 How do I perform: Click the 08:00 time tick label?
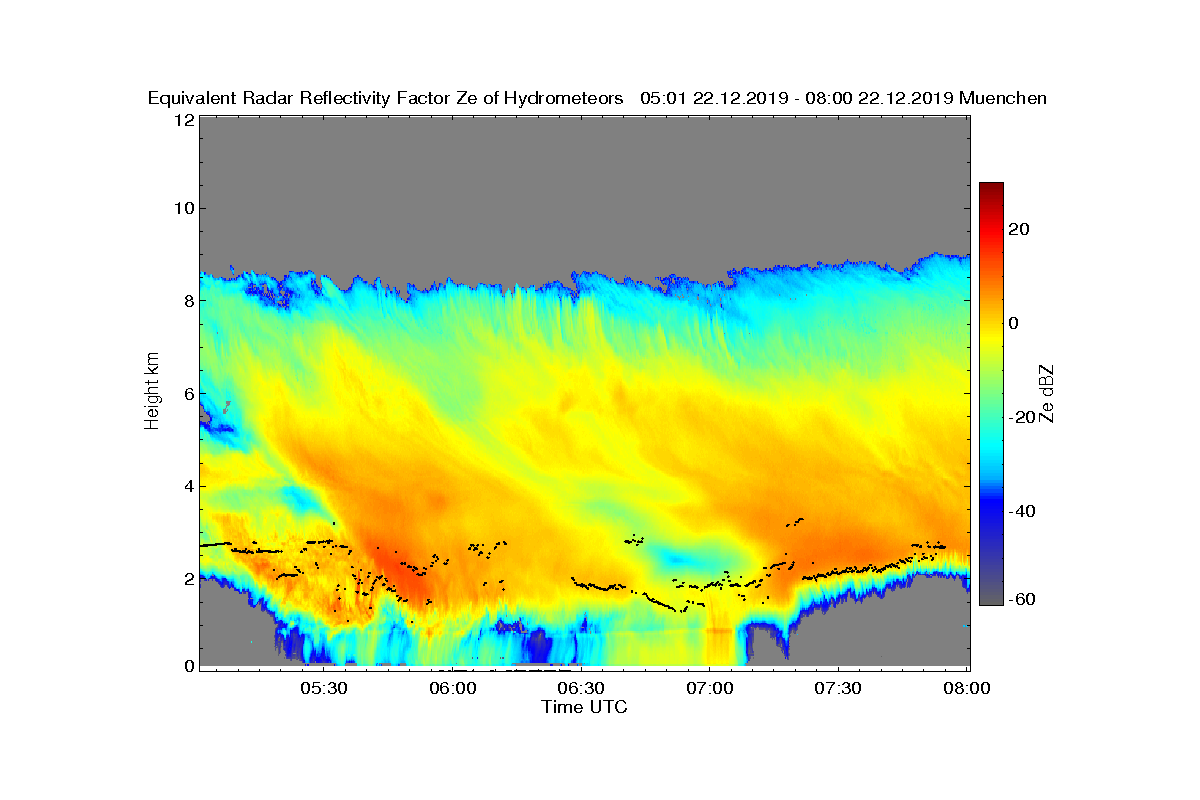[x=967, y=688]
